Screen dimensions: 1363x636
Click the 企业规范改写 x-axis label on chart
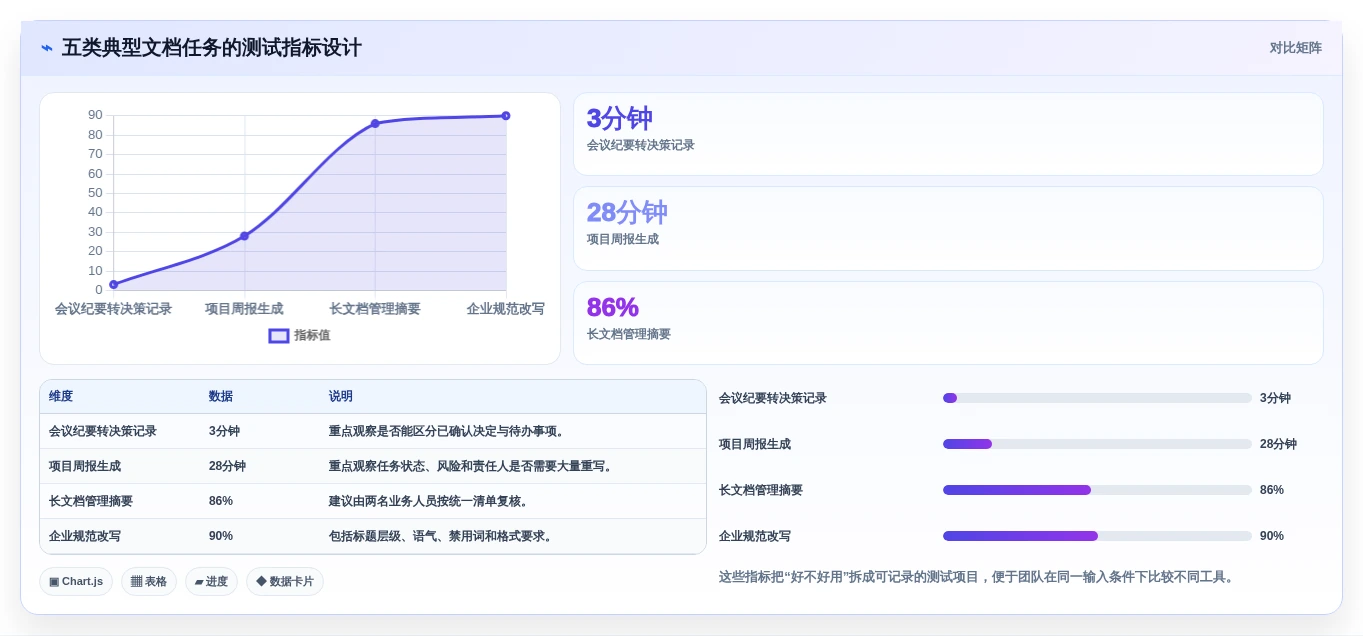click(505, 309)
